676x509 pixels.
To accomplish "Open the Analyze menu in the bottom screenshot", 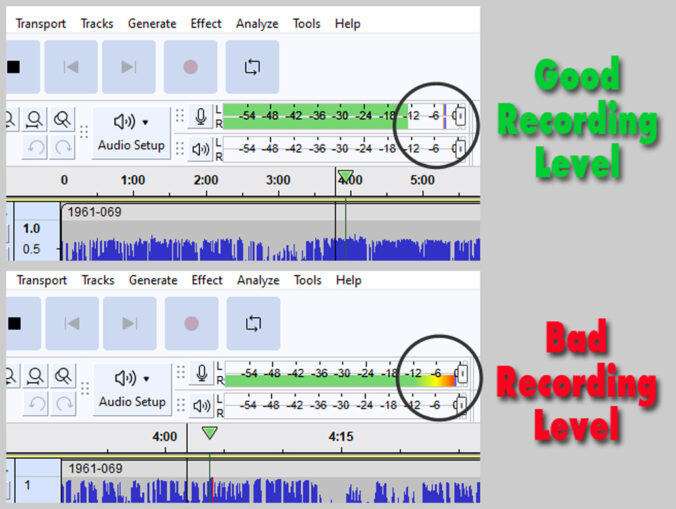I will click(x=258, y=280).
